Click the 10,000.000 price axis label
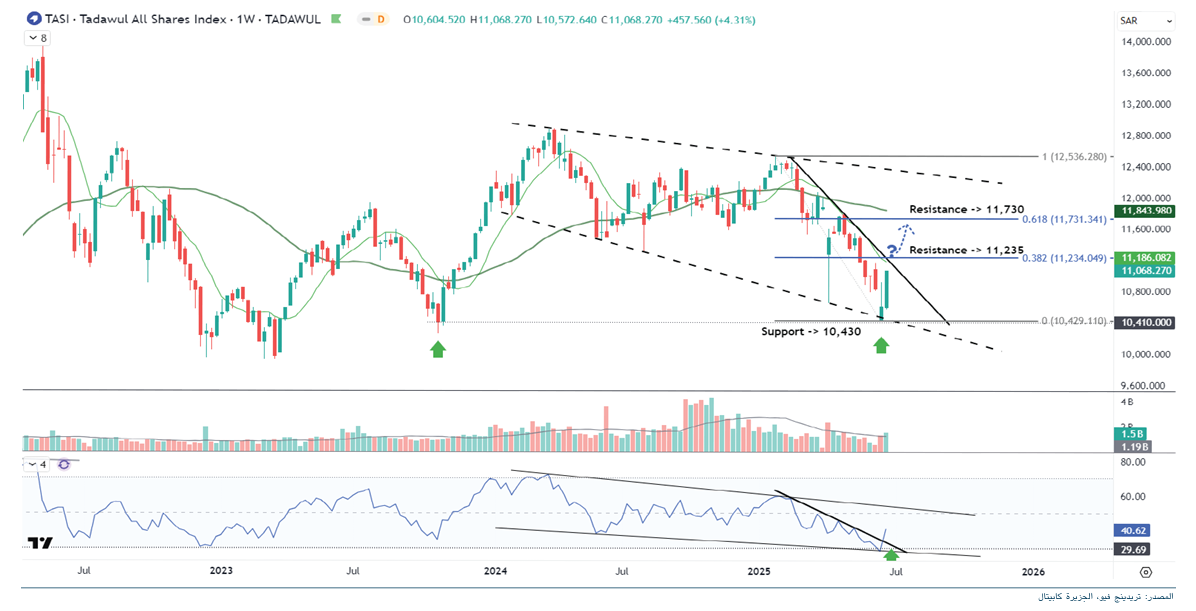This screenshot has height=611, width=1196. 1146,355
